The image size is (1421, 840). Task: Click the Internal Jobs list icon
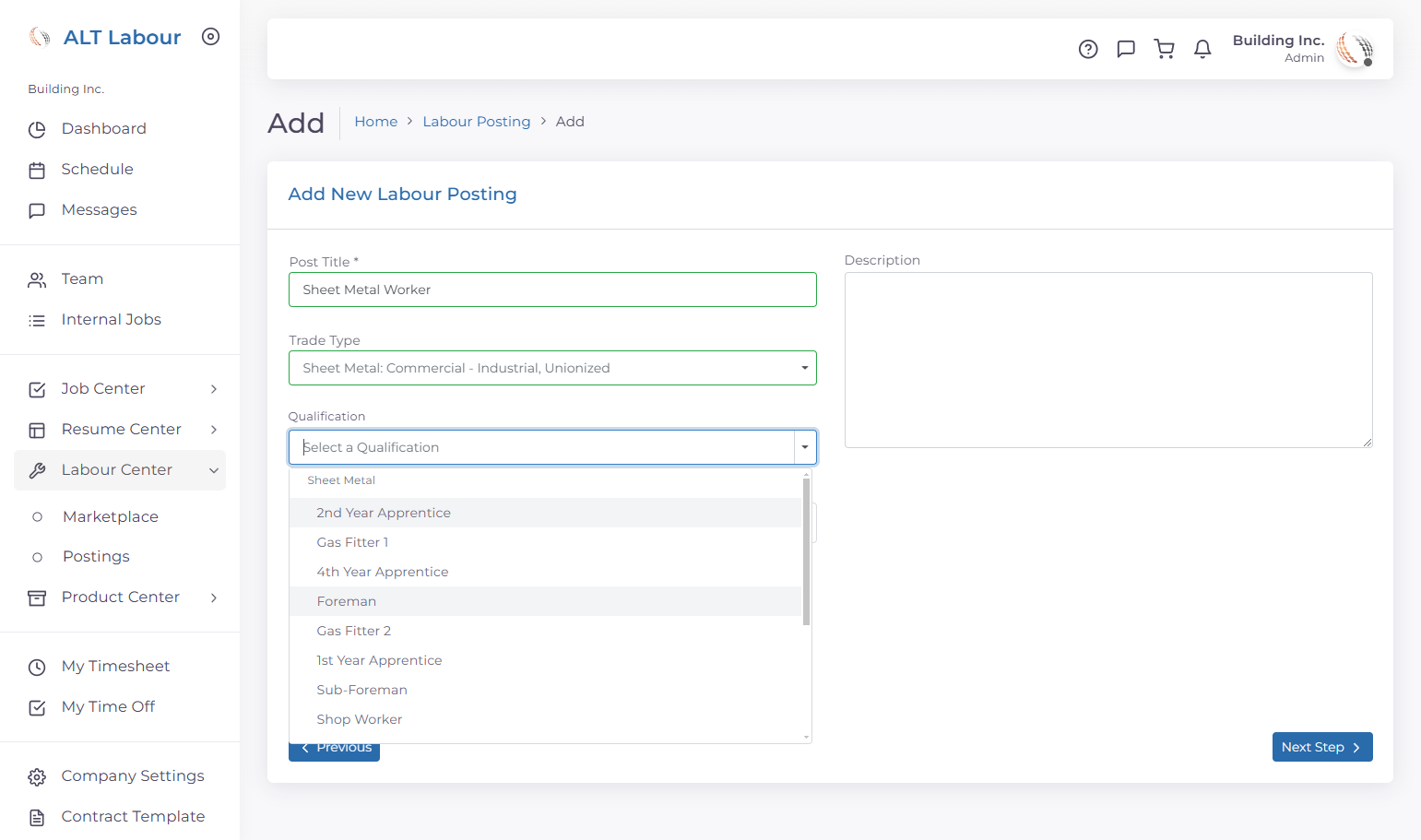pos(37,321)
